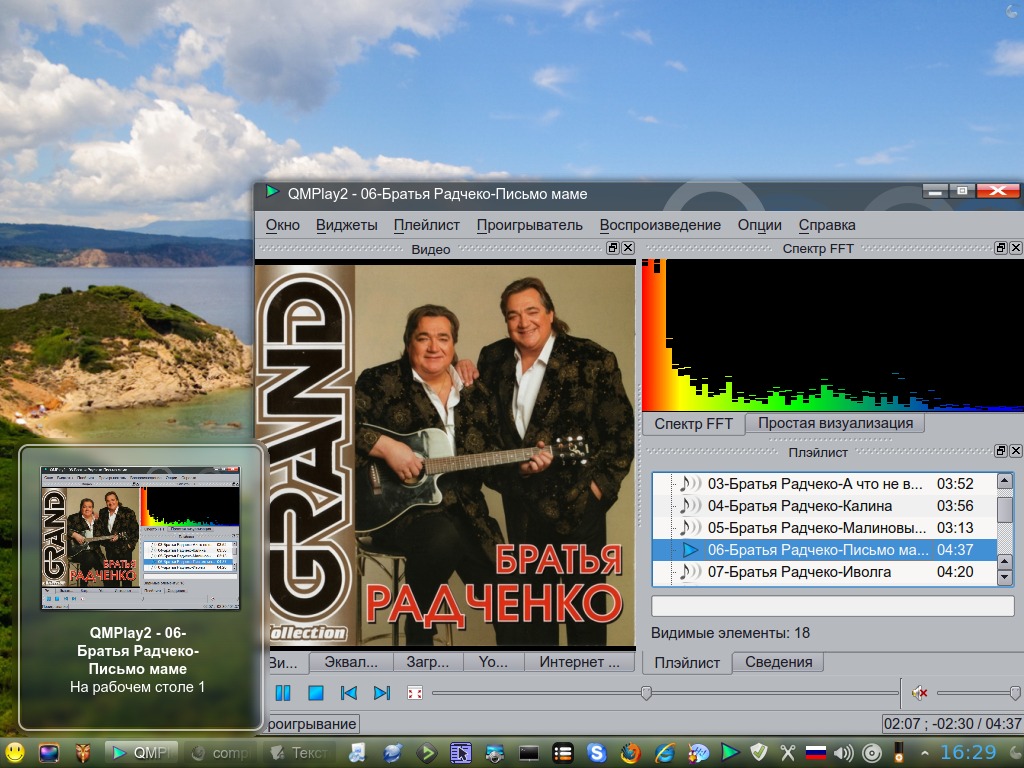Expand hidden tray icons arrow
Viewport: 1024px width, 768px height.
tap(925, 753)
